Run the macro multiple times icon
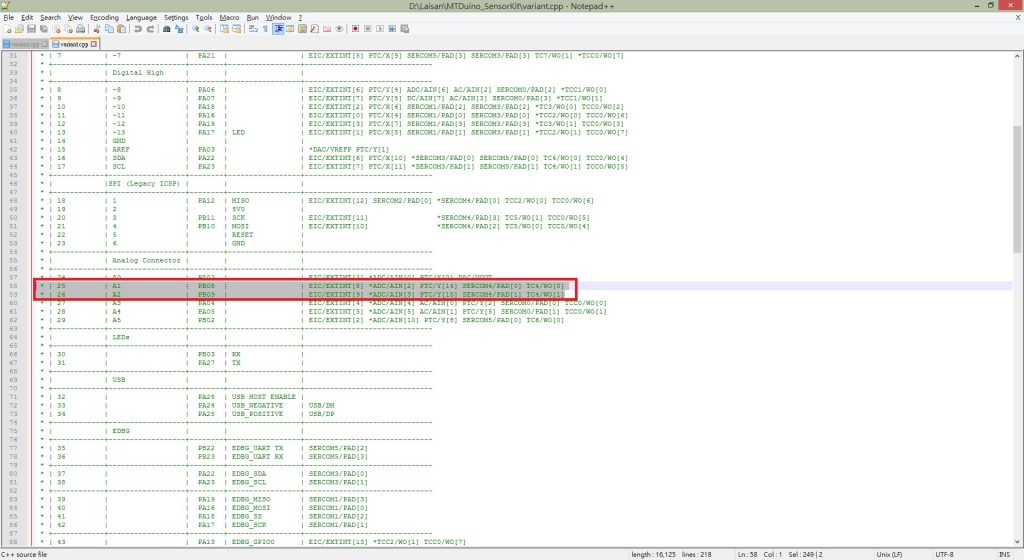 click(392, 29)
